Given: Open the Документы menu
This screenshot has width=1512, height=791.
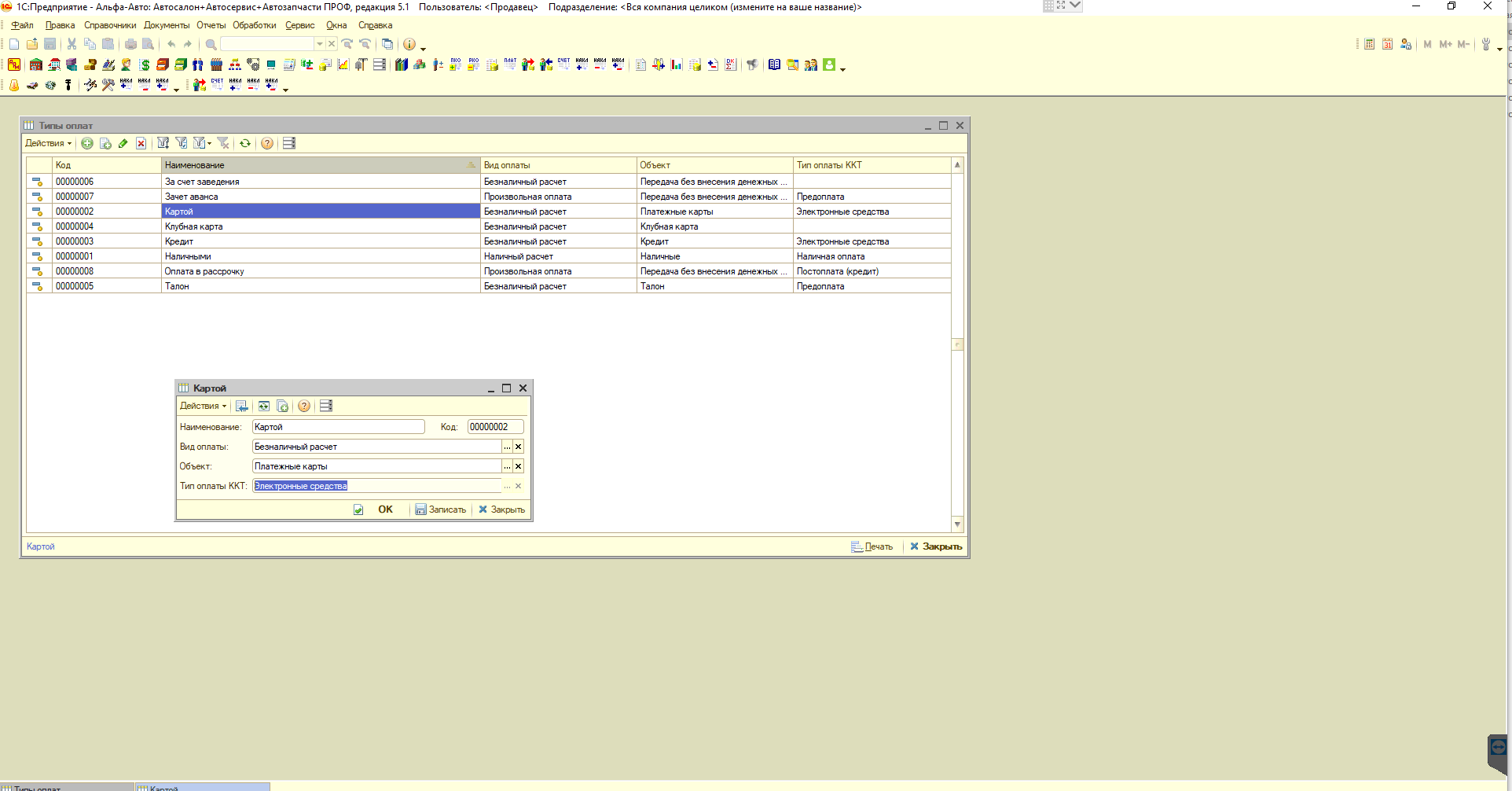Looking at the screenshot, I should coord(167,25).
